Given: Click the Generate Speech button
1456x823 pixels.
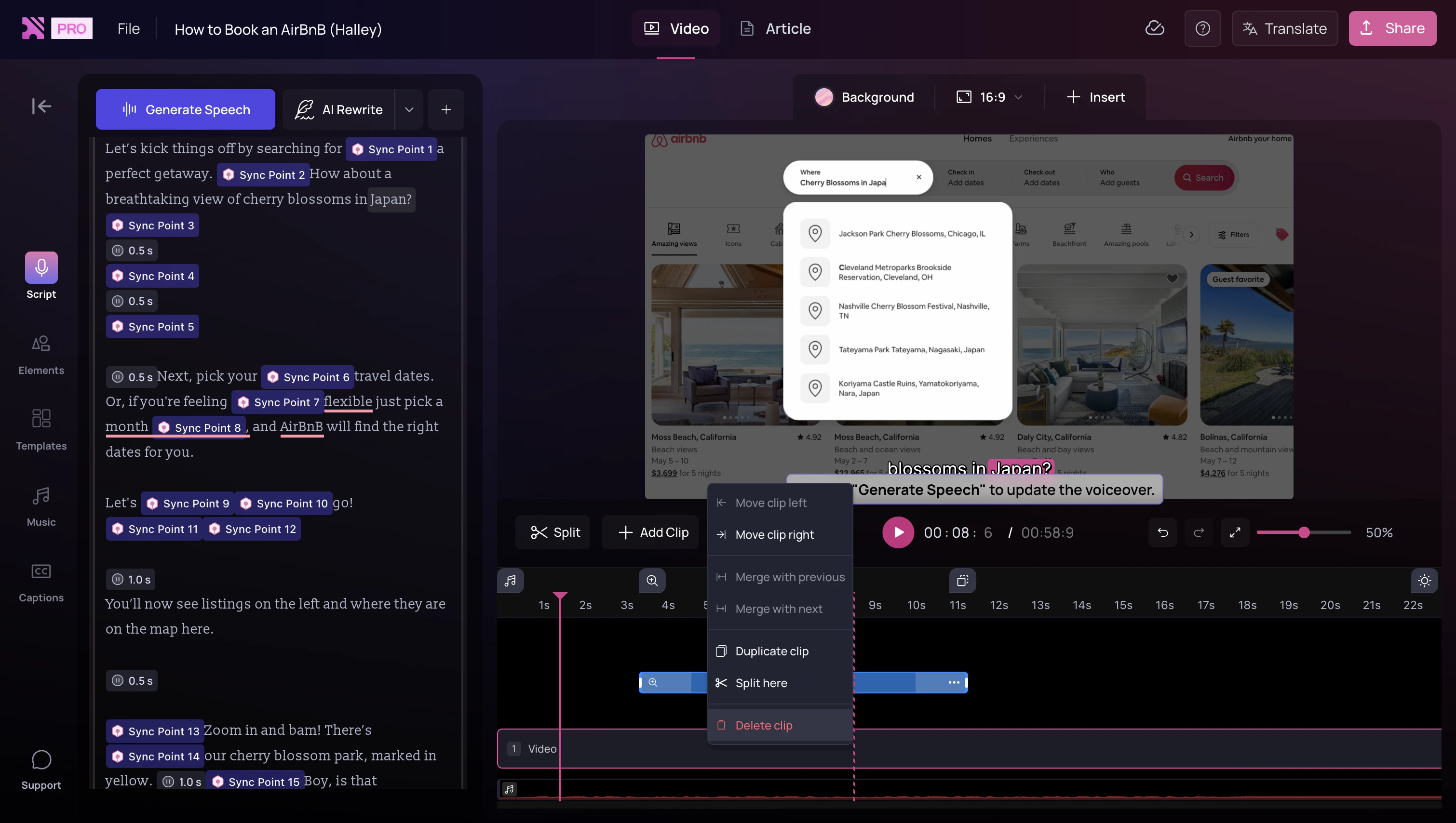Looking at the screenshot, I should tap(186, 110).
